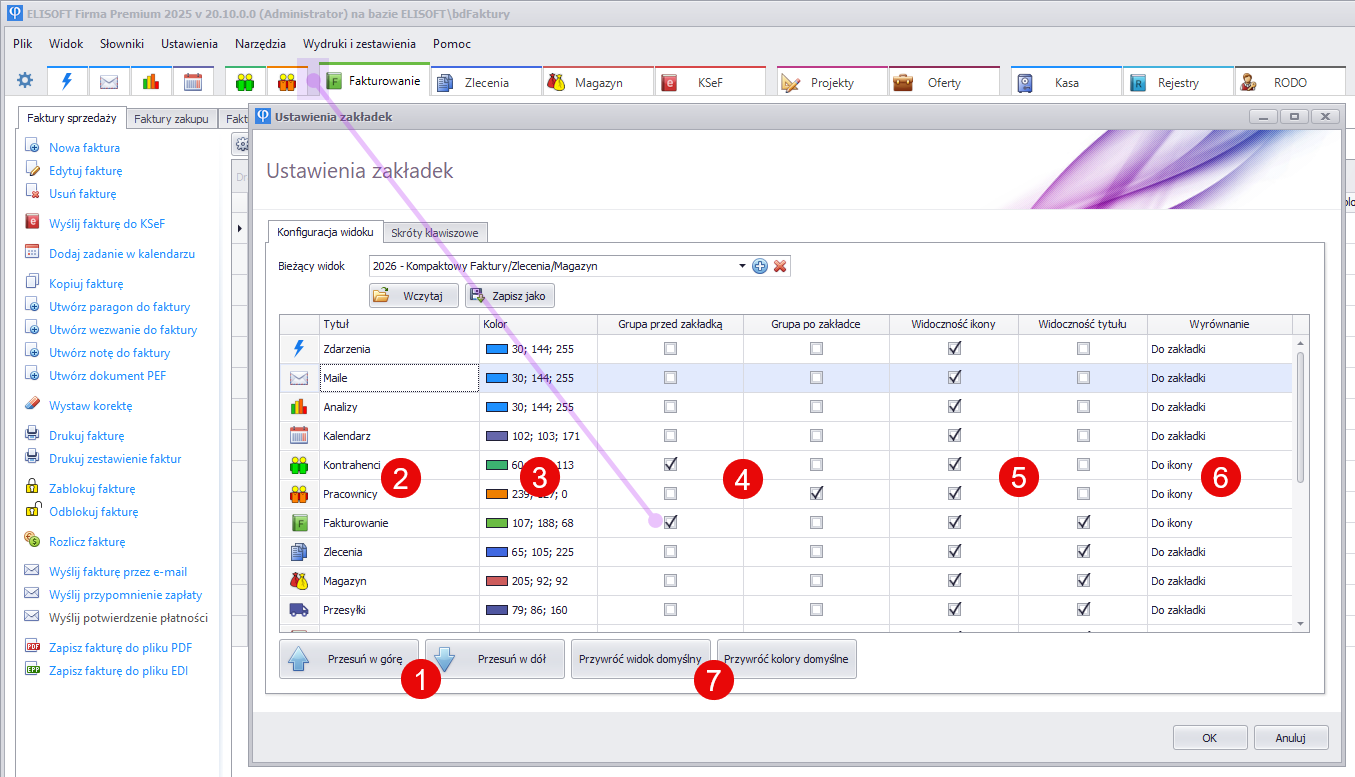This screenshot has height=777, width=1355.
Task: Switch to Skróty klawiszowe tab
Action: pyautogui.click(x=435, y=233)
